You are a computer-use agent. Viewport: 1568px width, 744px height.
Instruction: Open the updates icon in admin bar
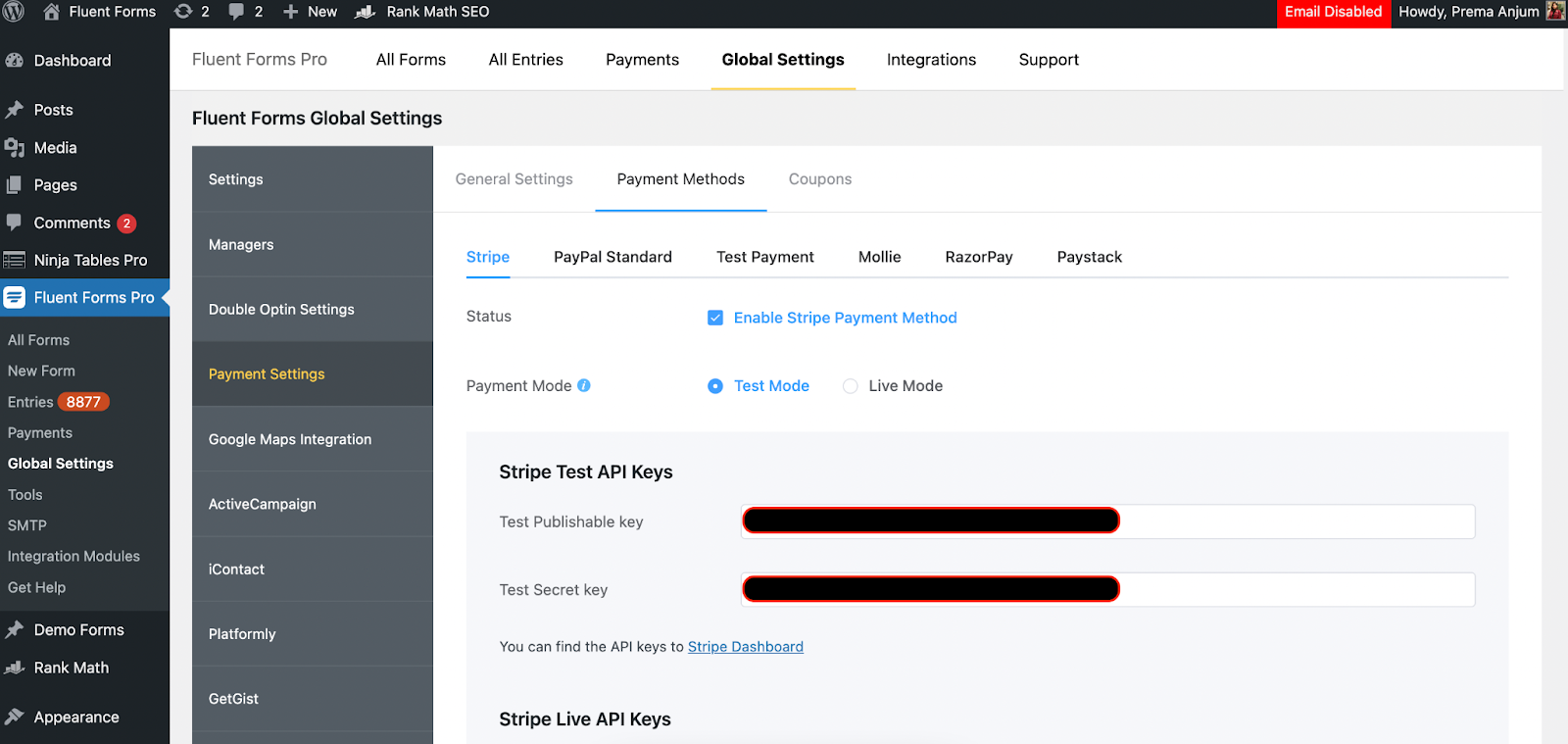183,12
